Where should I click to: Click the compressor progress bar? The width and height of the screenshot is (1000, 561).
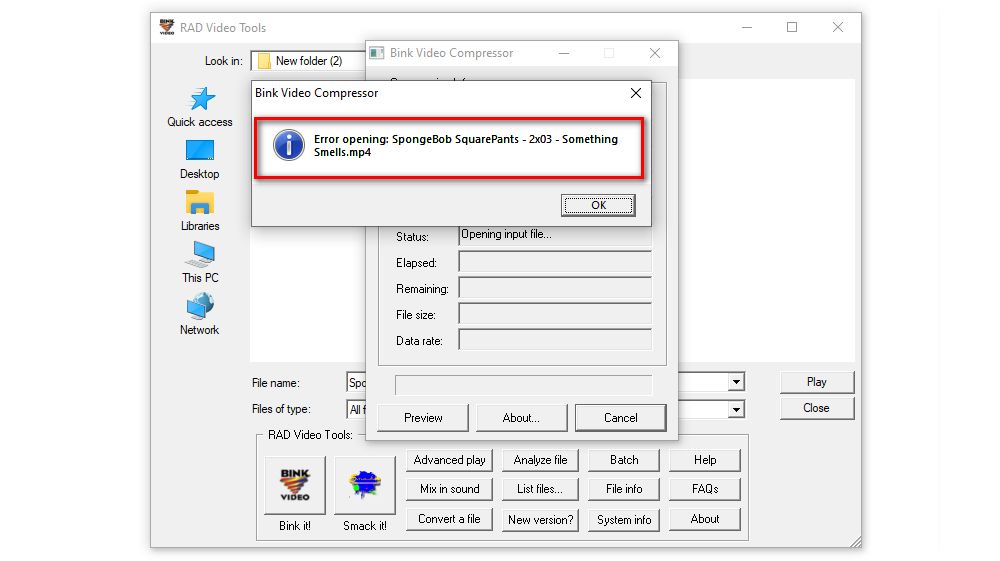[524, 385]
